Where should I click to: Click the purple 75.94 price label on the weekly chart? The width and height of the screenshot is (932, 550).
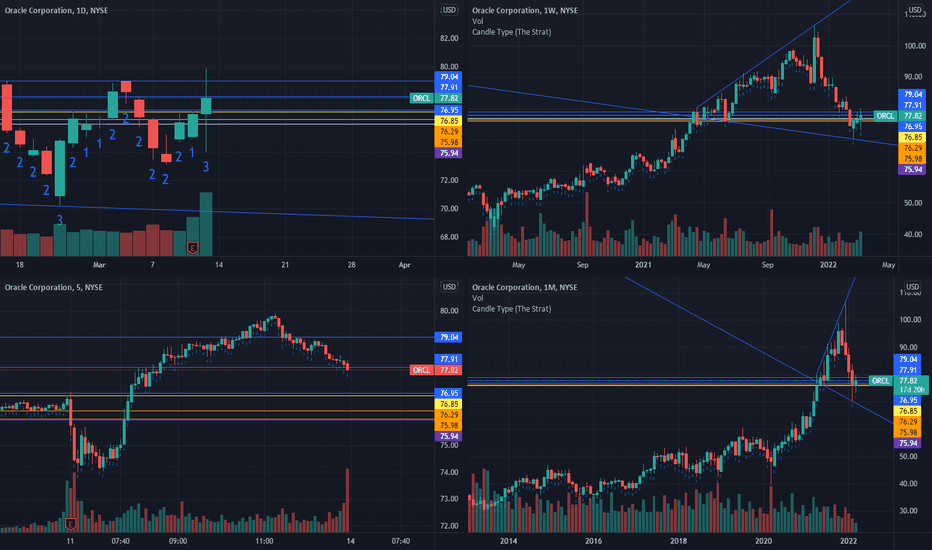912,169
